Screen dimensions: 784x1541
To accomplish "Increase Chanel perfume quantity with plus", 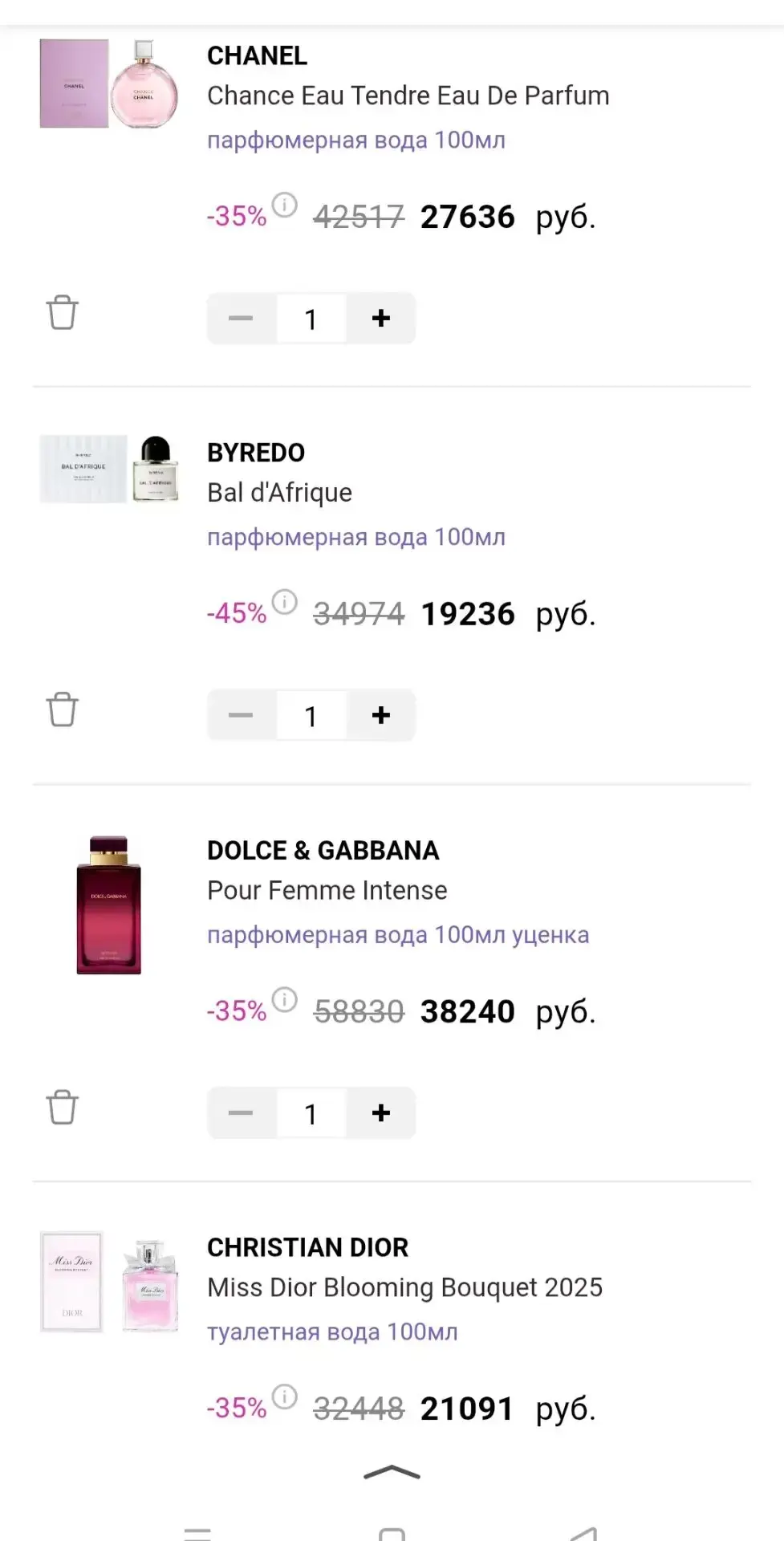I will tap(381, 319).
